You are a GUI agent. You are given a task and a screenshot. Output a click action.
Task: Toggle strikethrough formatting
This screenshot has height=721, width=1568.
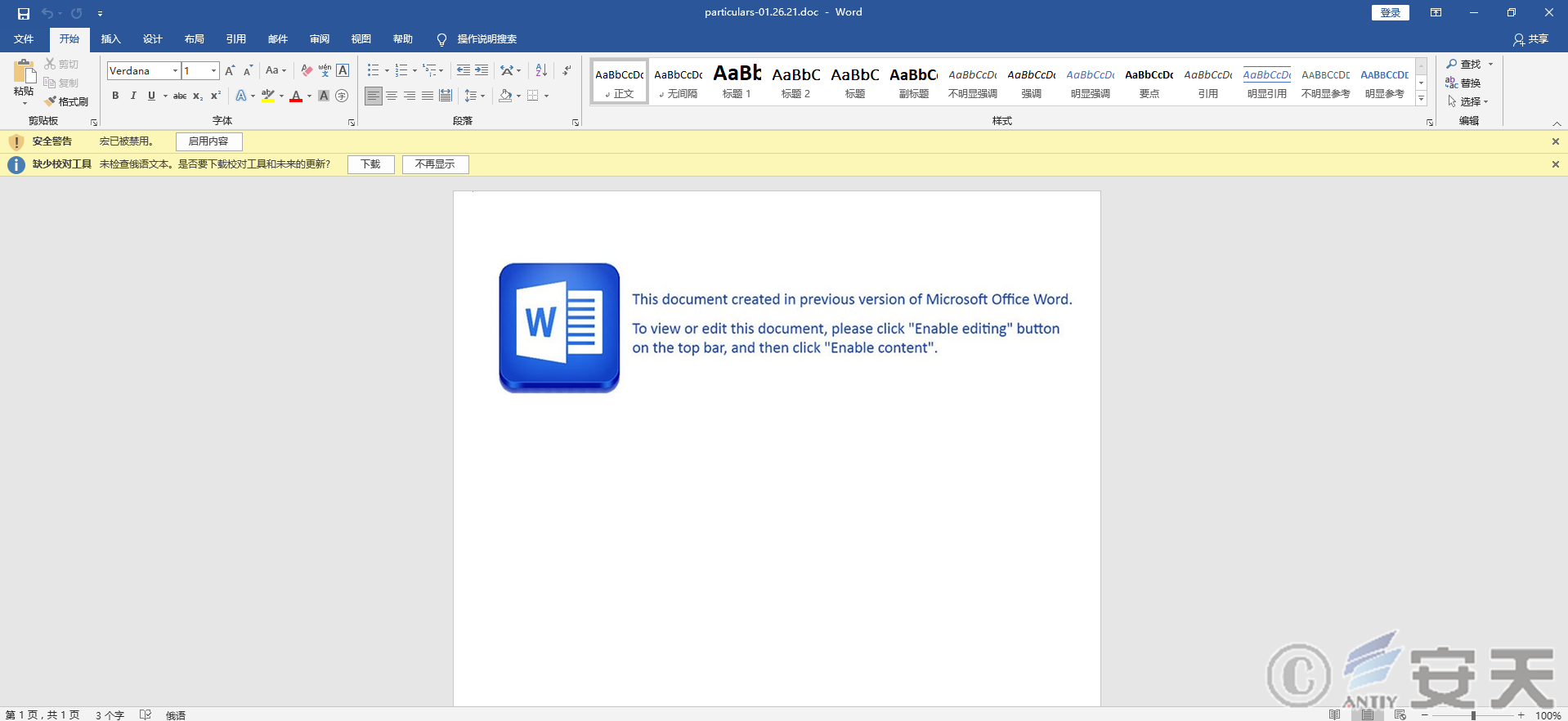coord(180,96)
